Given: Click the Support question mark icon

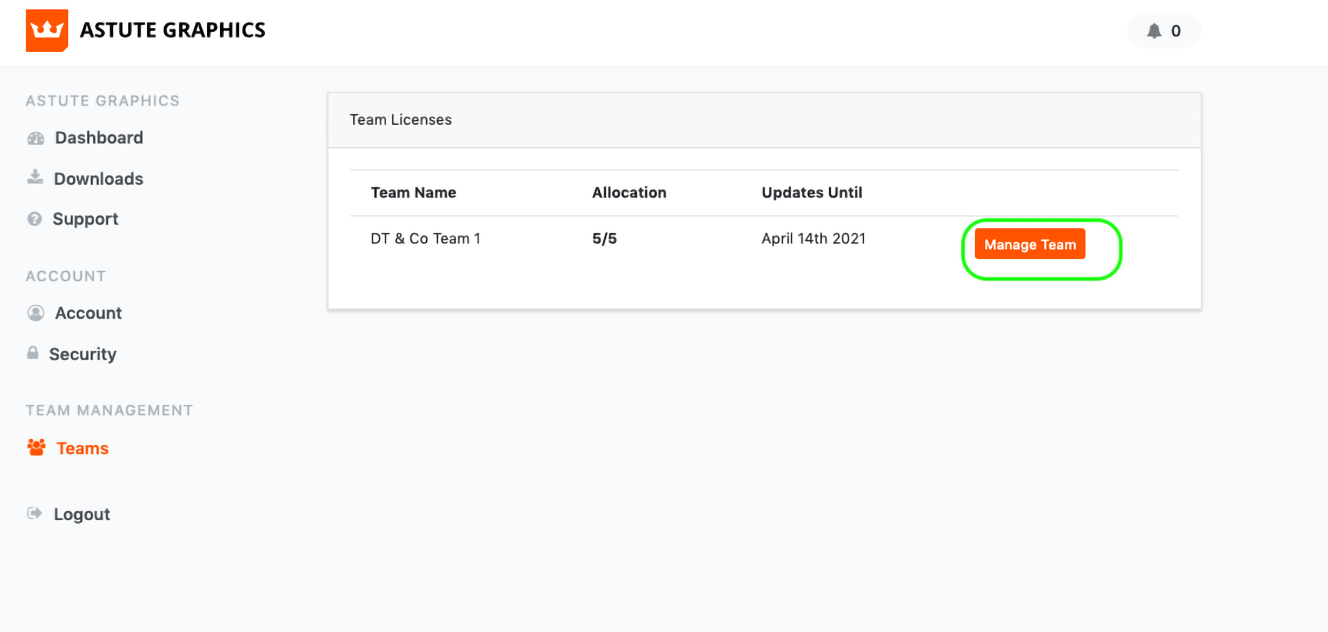Looking at the screenshot, I should pos(35,219).
